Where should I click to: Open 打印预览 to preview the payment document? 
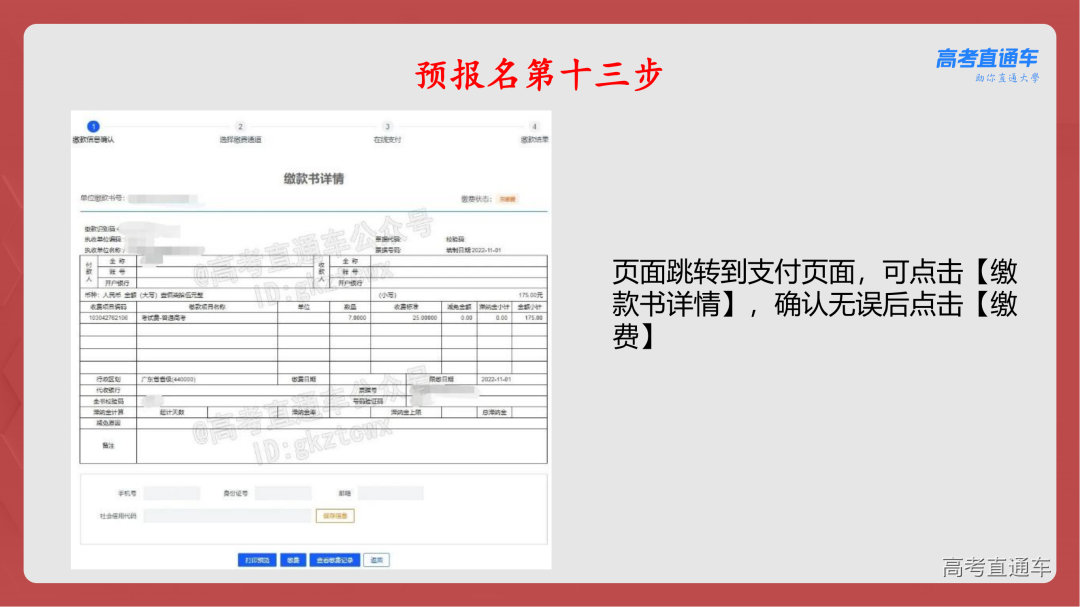(257, 558)
